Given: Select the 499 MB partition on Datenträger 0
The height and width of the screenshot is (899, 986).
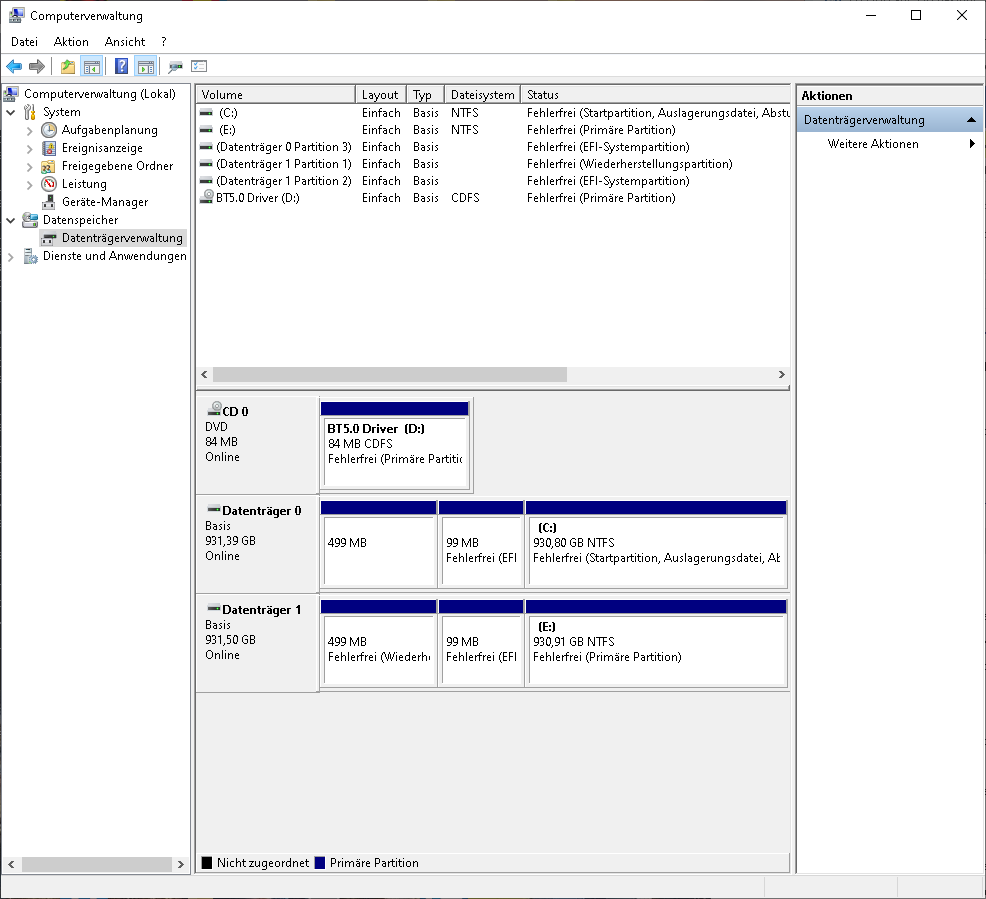Looking at the screenshot, I should [379, 544].
